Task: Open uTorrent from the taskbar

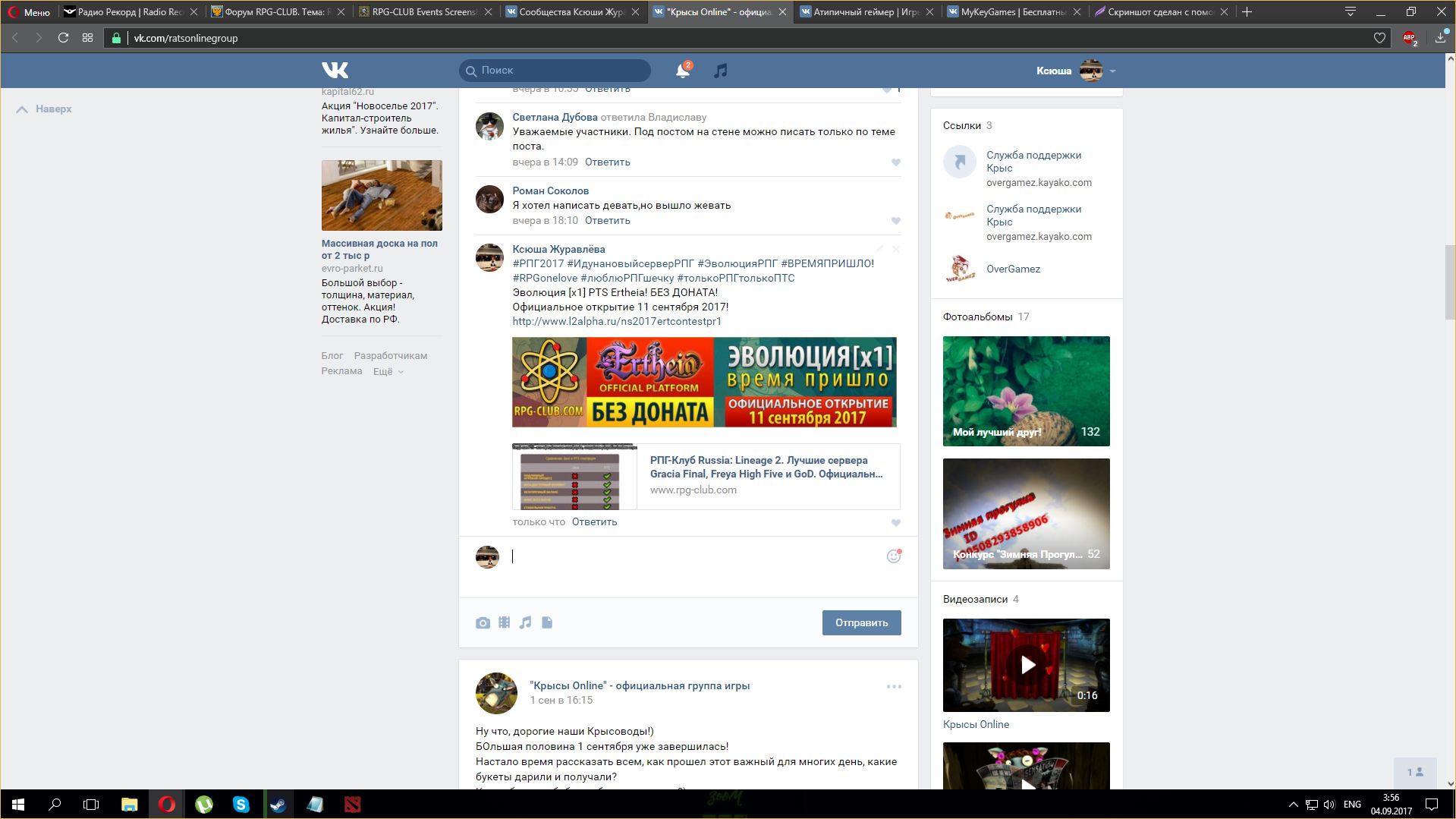Action: click(204, 805)
